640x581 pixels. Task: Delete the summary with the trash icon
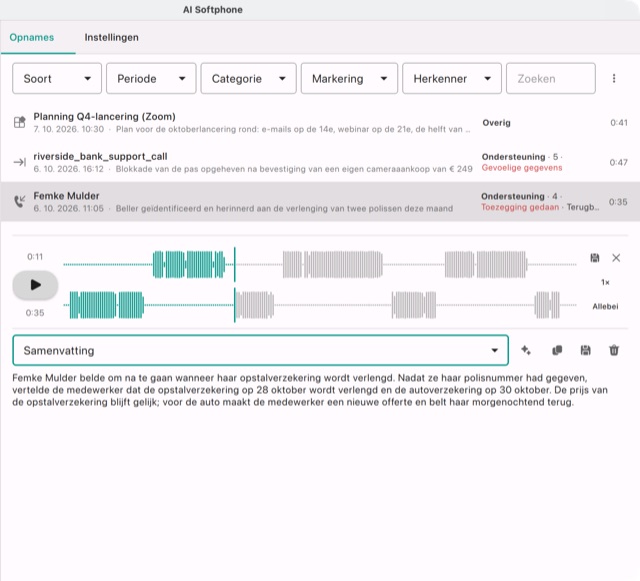[x=614, y=350]
